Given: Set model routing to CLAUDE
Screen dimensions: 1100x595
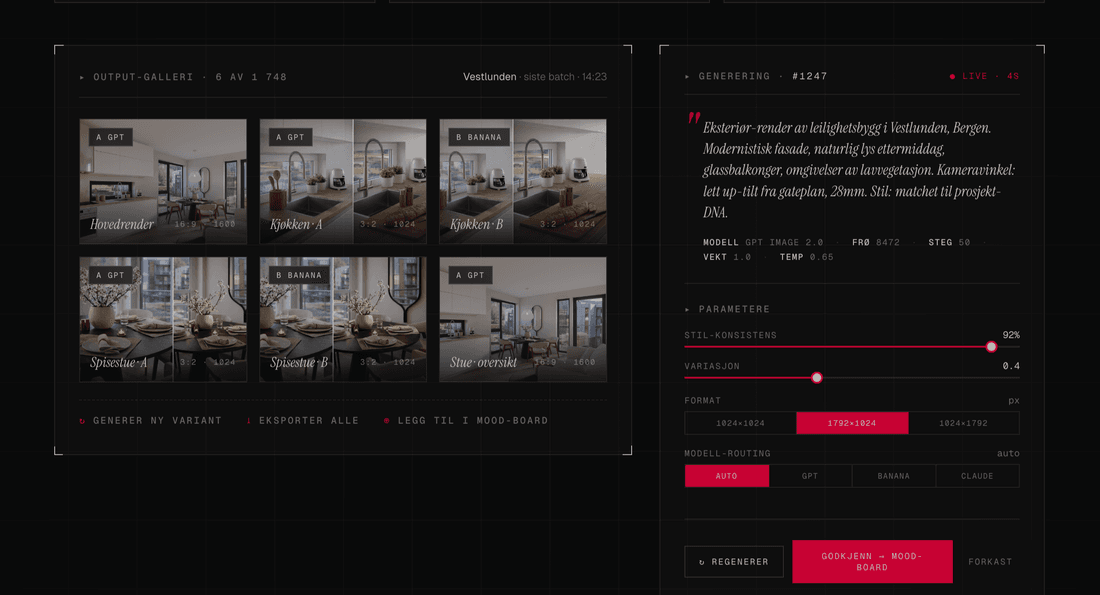Looking at the screenshot, I should pyautogui.click(x=977, y=476).
